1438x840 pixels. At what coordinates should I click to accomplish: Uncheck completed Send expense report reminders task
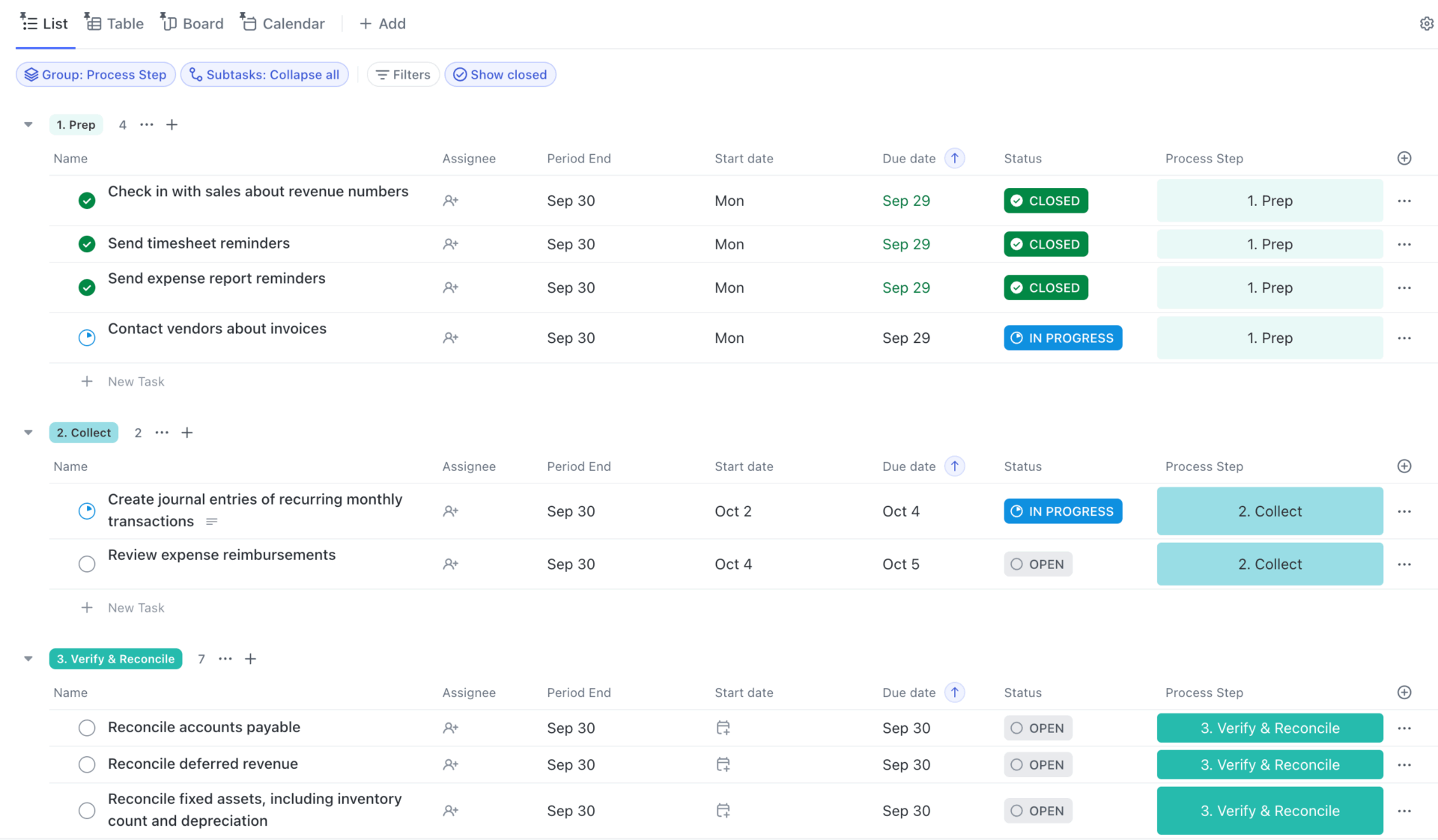87,287
